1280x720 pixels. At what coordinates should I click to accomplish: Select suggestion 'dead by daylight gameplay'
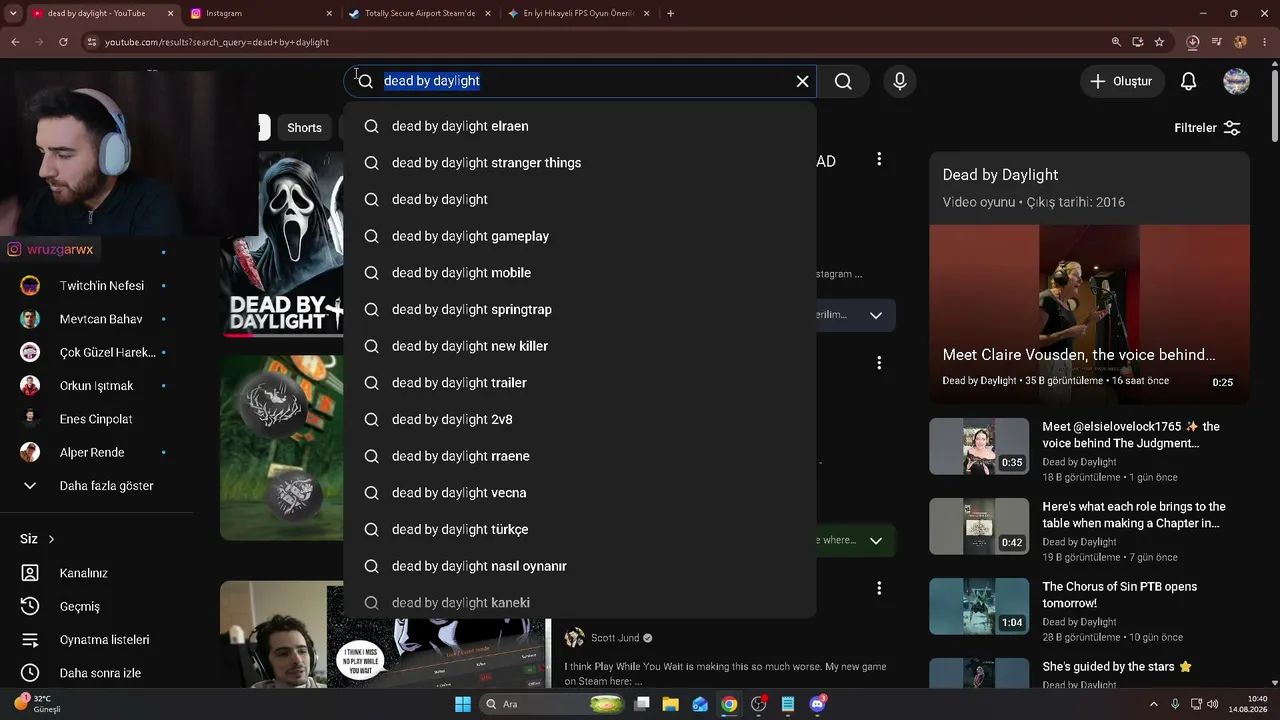click(x=580, y=236)
